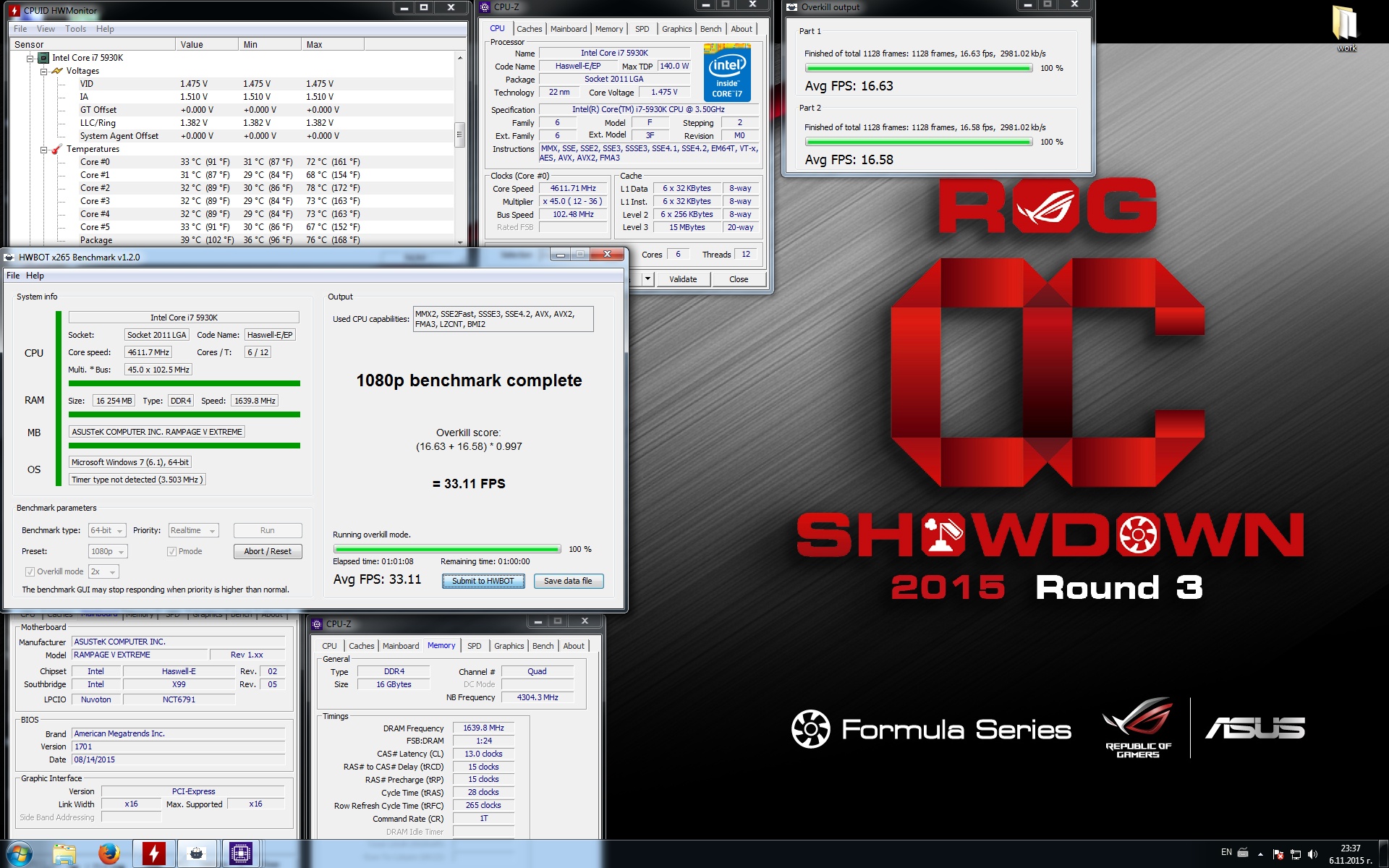Open the dropdown arrow next to Validate in CPU-Z
Image resolution: width=1389 pixels, height=868 pixels.
pos(647,279)
